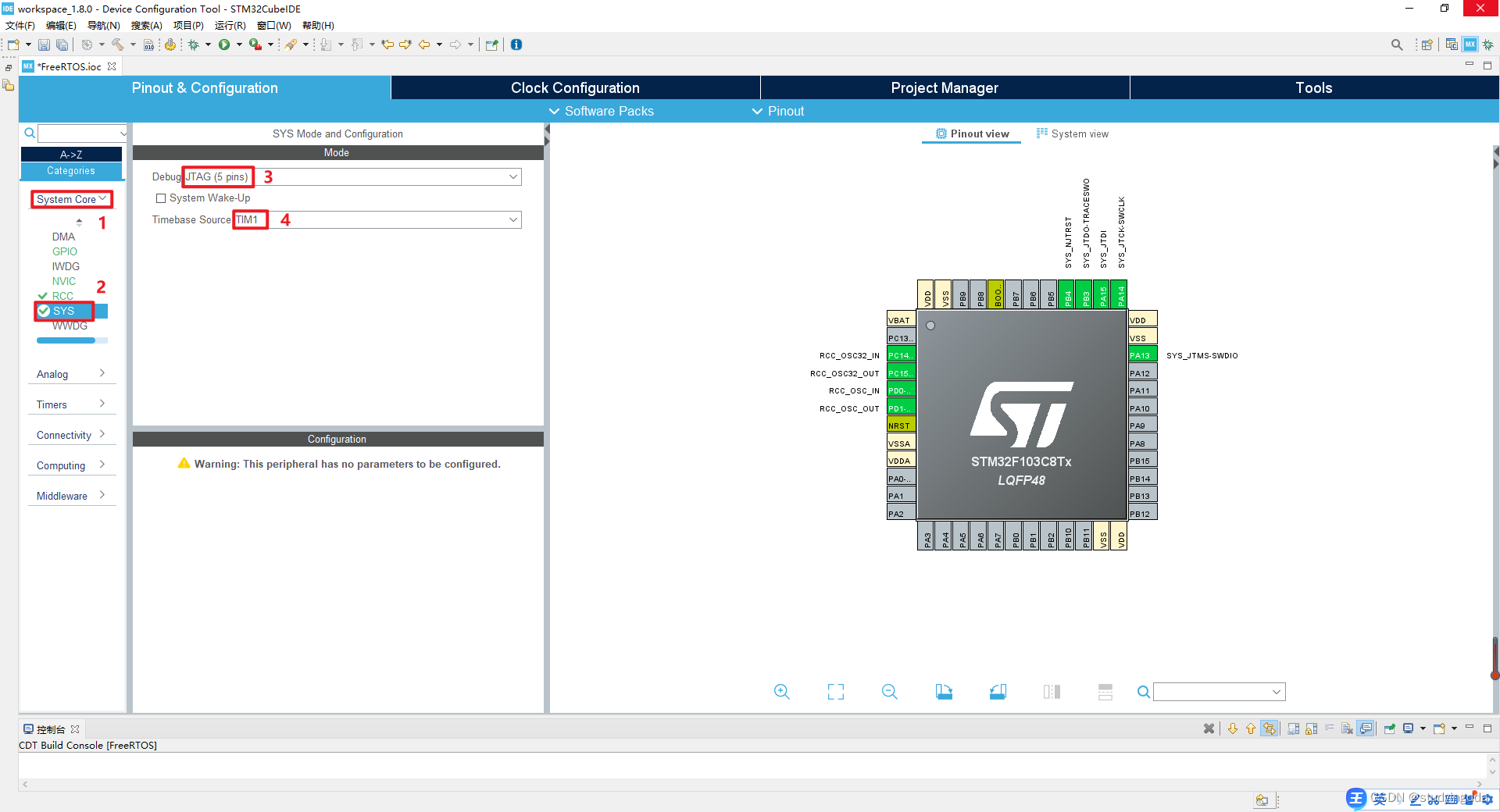Zoom out of the chip pinout
Screen dimensions: 1500x812
coord(890,692)
